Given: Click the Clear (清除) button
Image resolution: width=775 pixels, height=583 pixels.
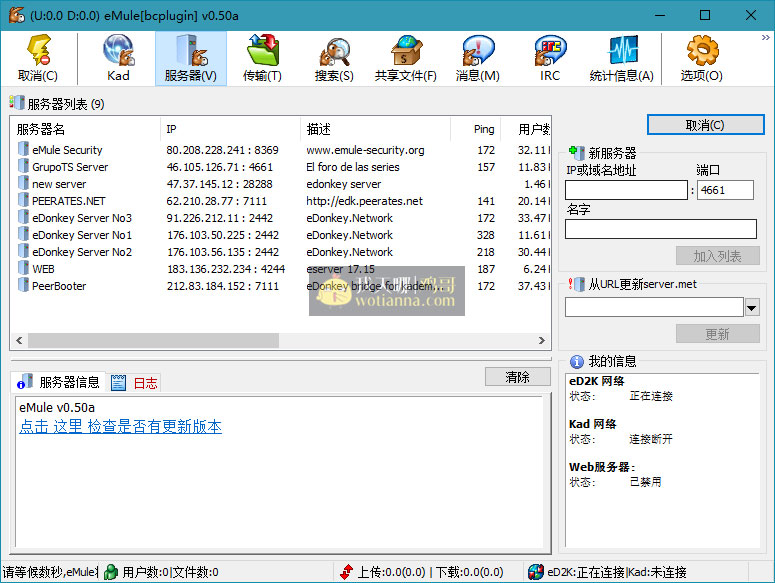Looking at the screenshot, I should point(517,377).
